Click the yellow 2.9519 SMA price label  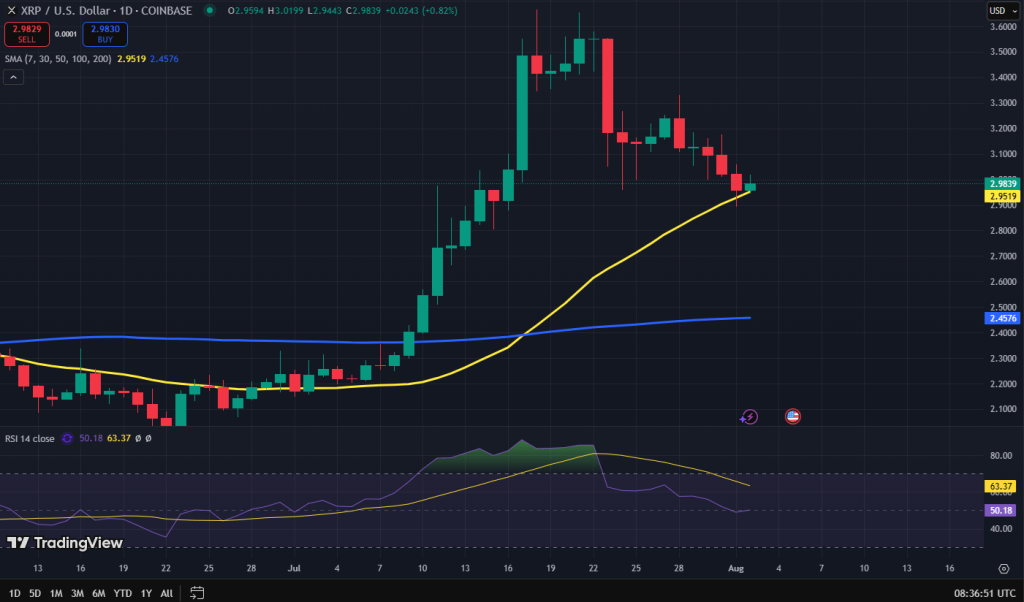(1002, 196)
